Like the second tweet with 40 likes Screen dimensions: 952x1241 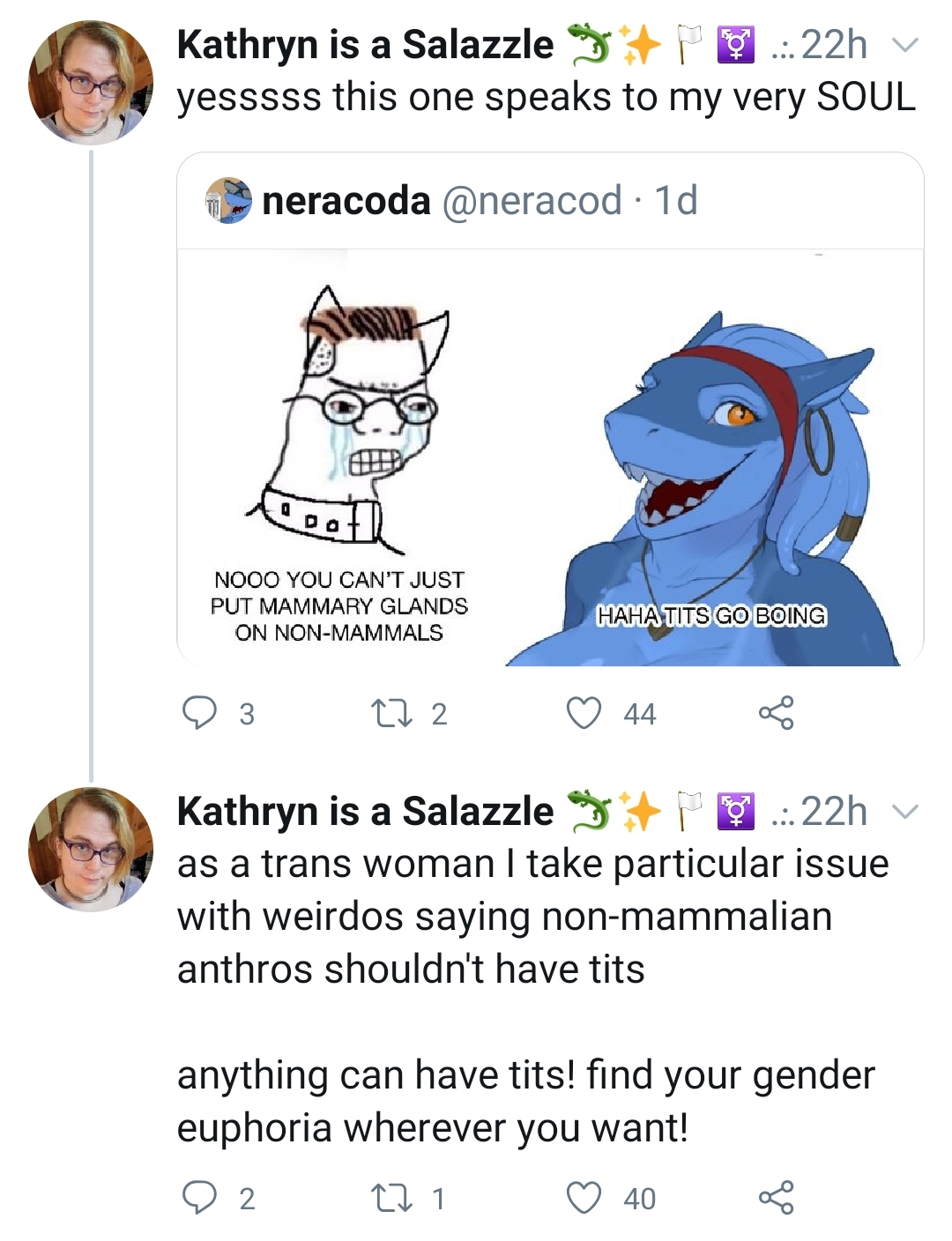tap(584, 1198)
